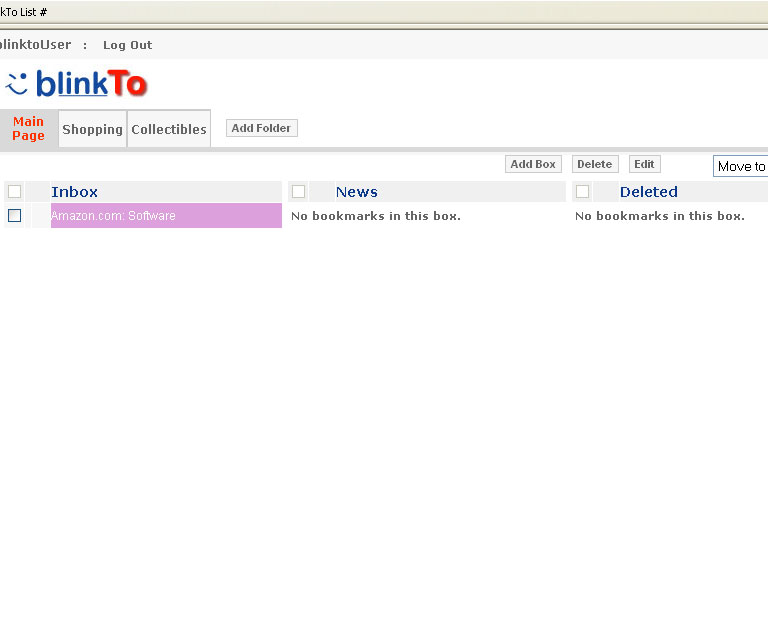768x640 pixels.
Task: Open the Shopping folder tab
Action: click(x=92, y=129)
